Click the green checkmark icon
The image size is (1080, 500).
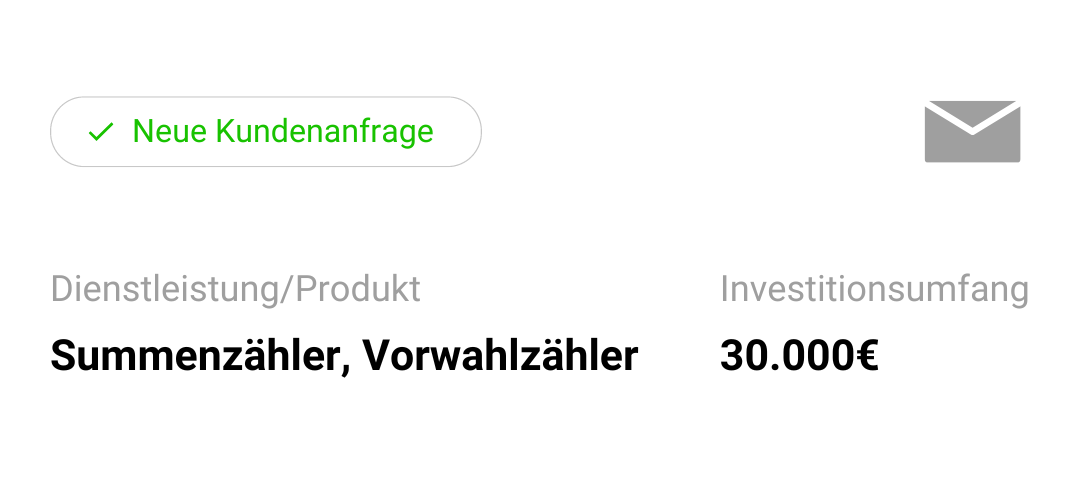click(100, 132)
